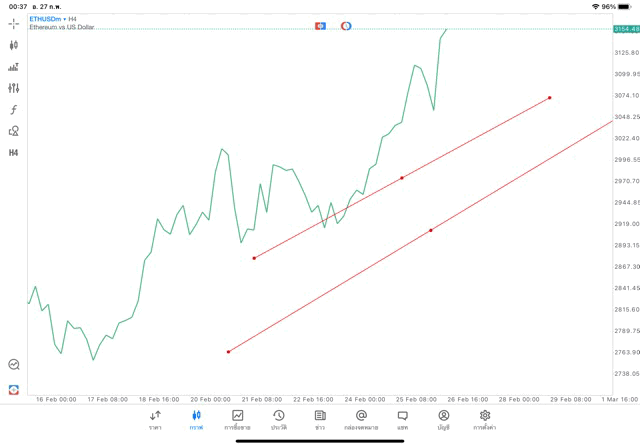Go to the ข่าว (News) tab

(320, 420)
